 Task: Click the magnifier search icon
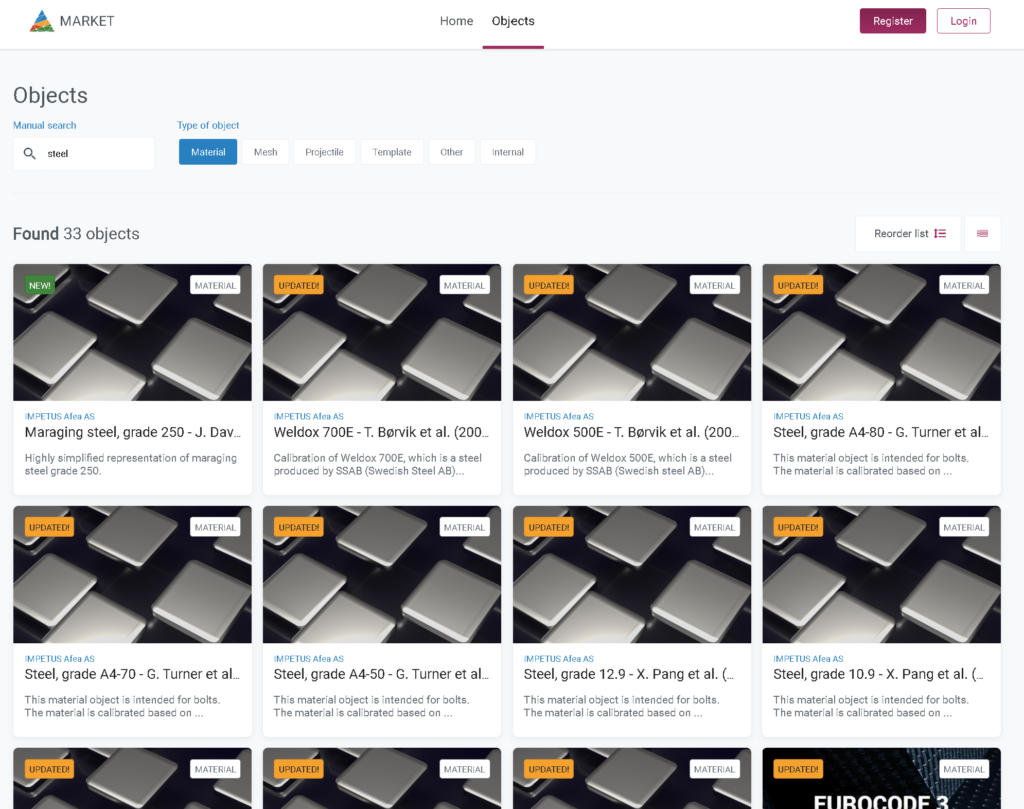29,153
